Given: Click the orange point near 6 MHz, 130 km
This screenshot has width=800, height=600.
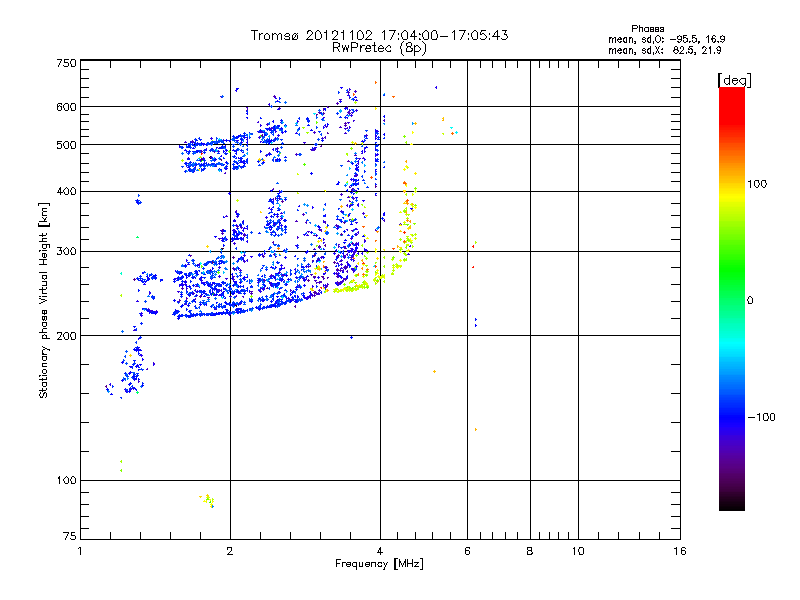Looking at the screenshot, I should 476,430.
